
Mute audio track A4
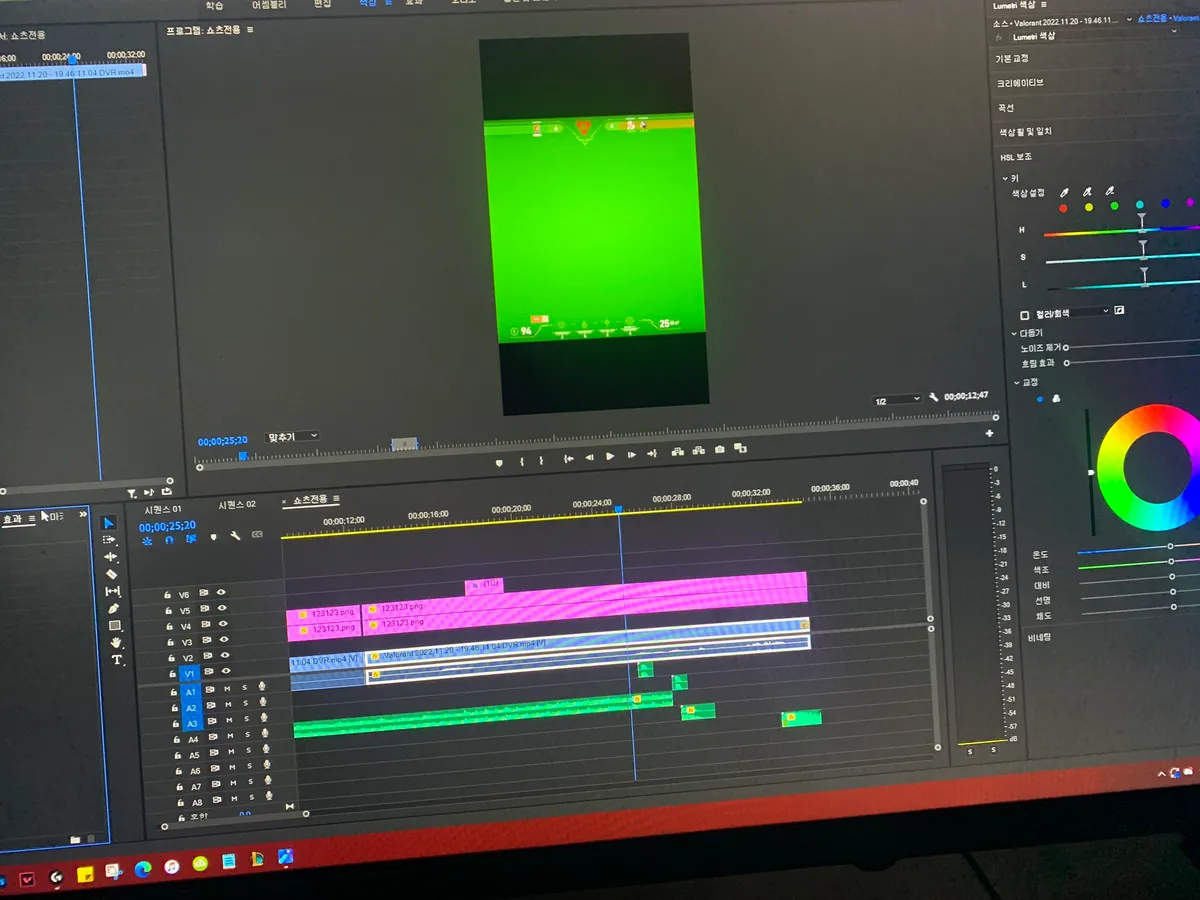click(230, 737)
